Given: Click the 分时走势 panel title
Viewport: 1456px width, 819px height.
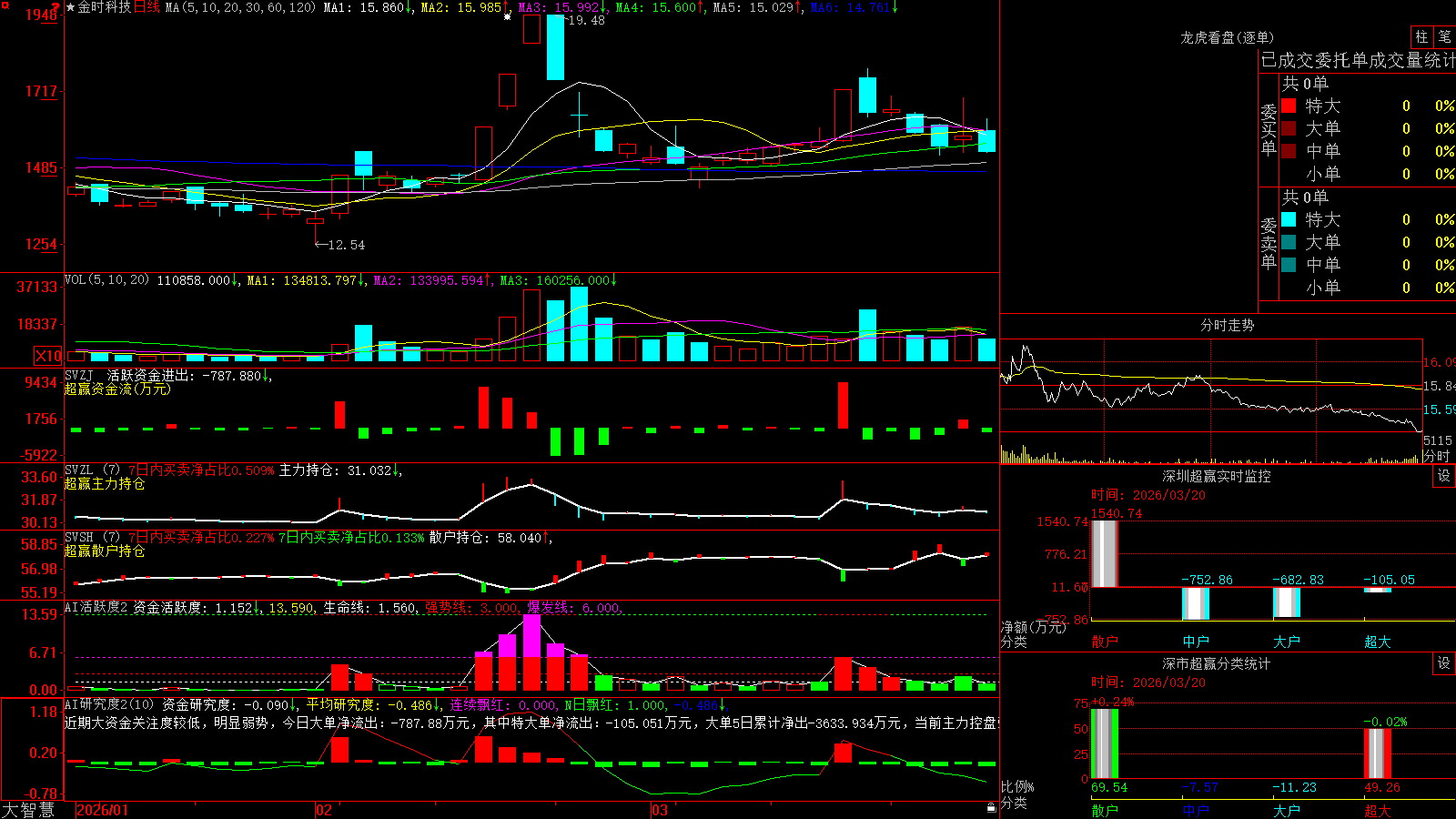Looking at the screenshot, I should pos(1227,325).
